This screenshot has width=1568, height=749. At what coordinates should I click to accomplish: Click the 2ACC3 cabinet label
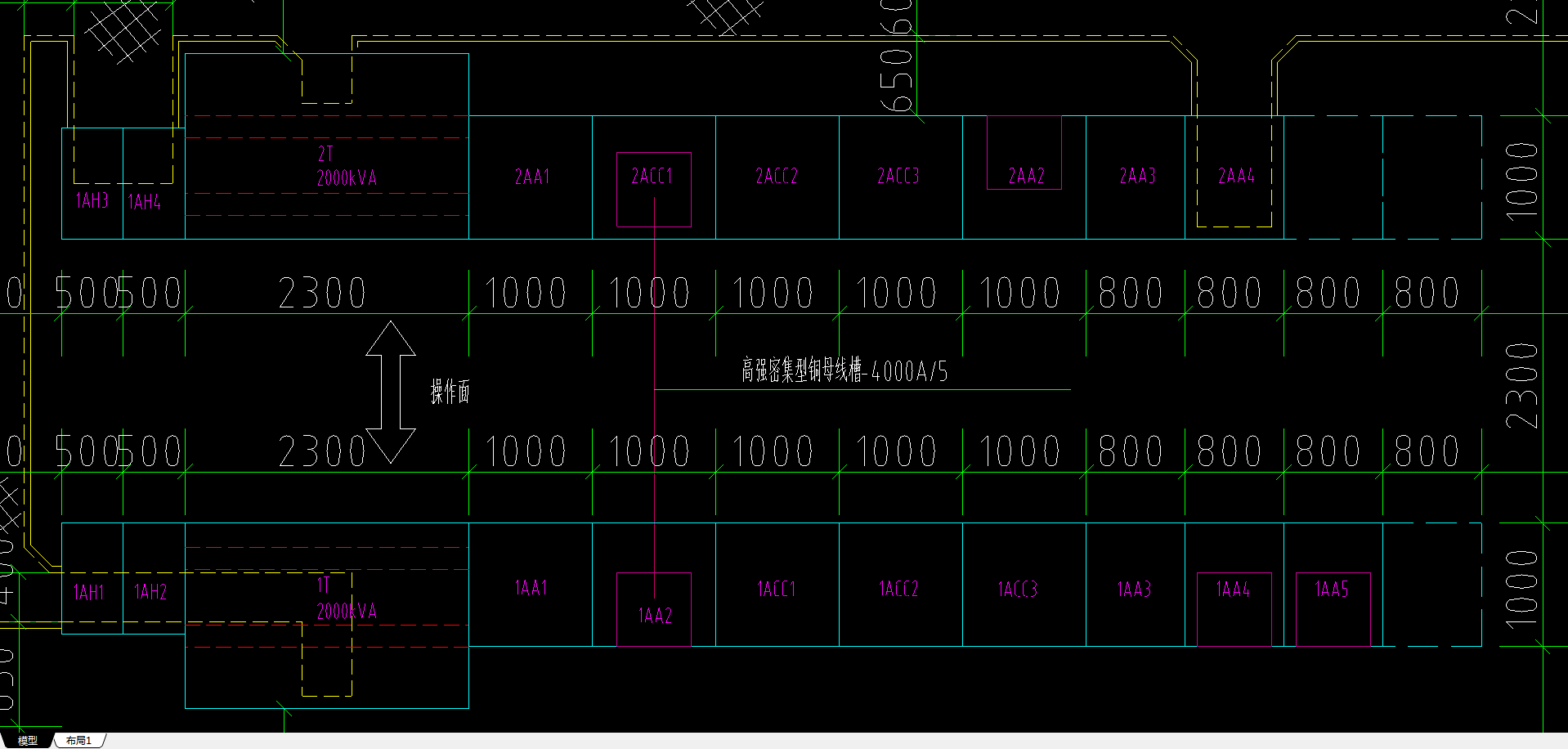(x=898, y=176)
